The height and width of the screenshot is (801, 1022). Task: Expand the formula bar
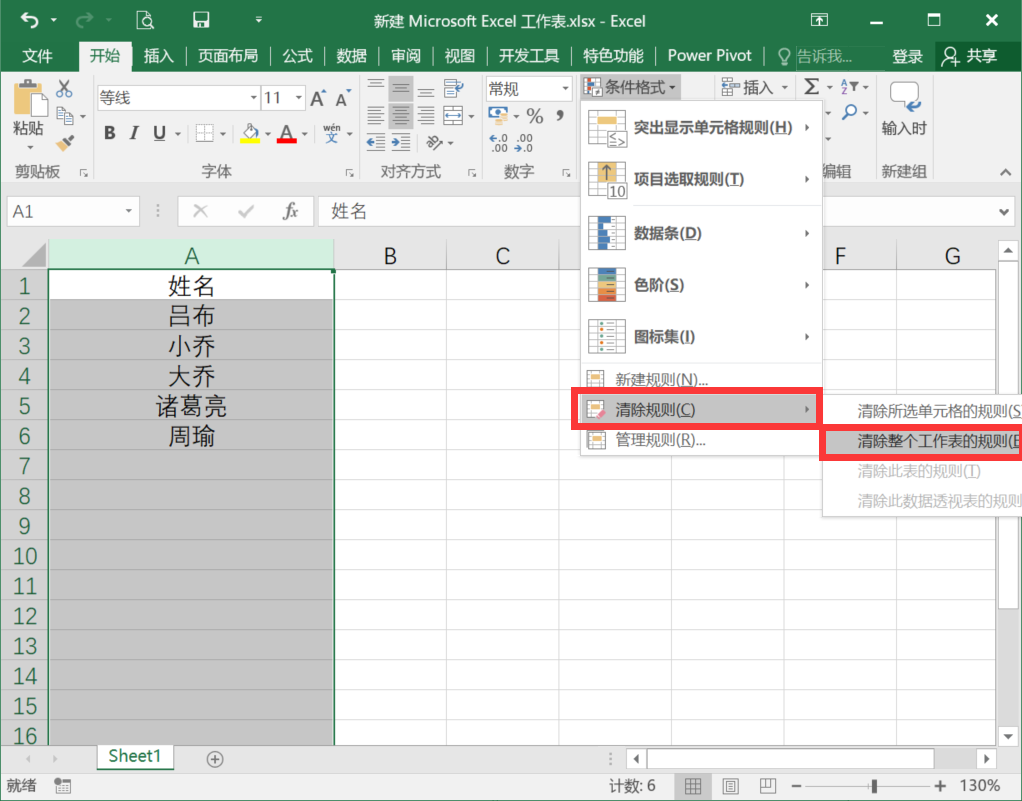pos(1004,212)
